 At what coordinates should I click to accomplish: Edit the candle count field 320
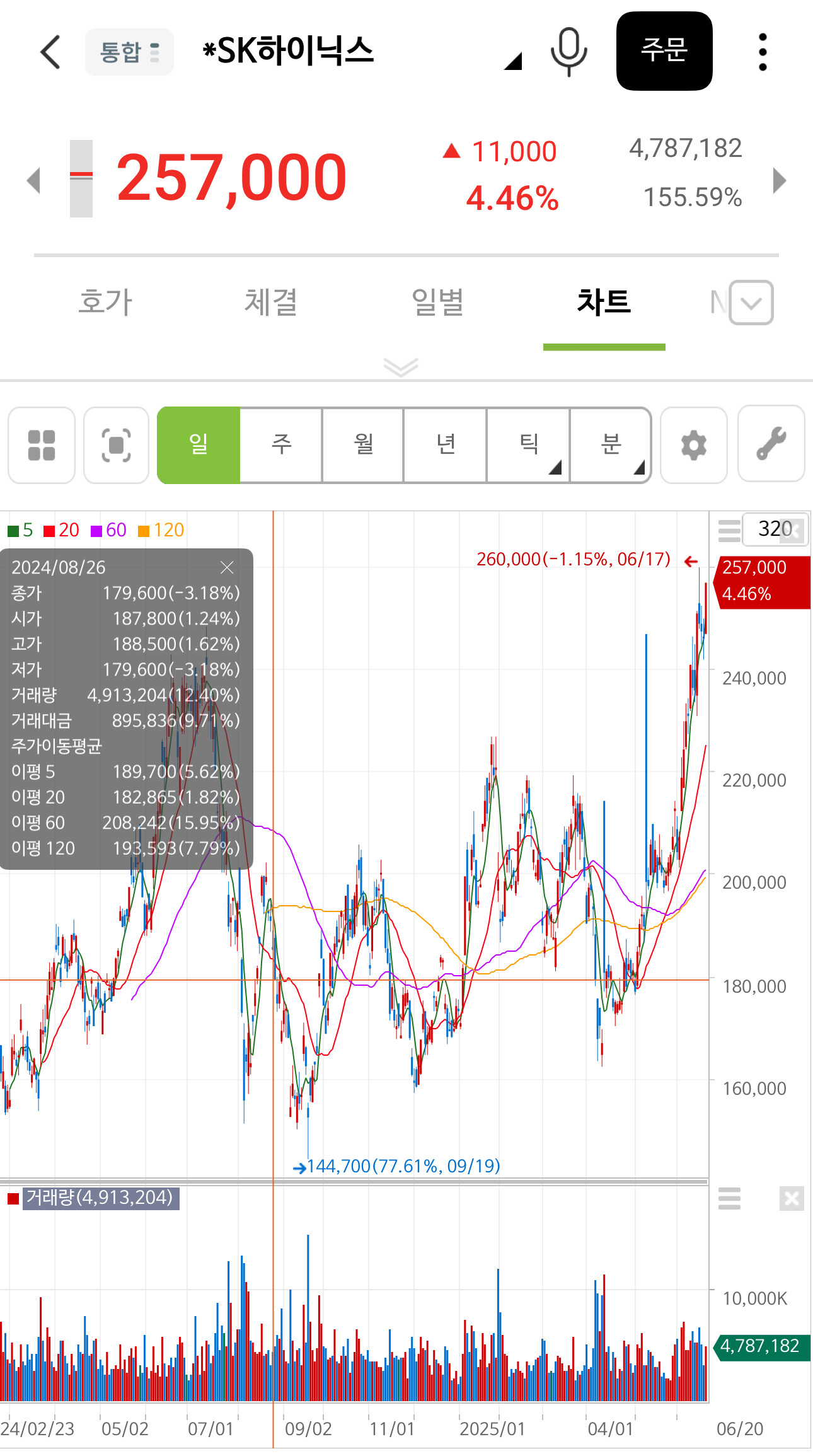pos(775,529)
